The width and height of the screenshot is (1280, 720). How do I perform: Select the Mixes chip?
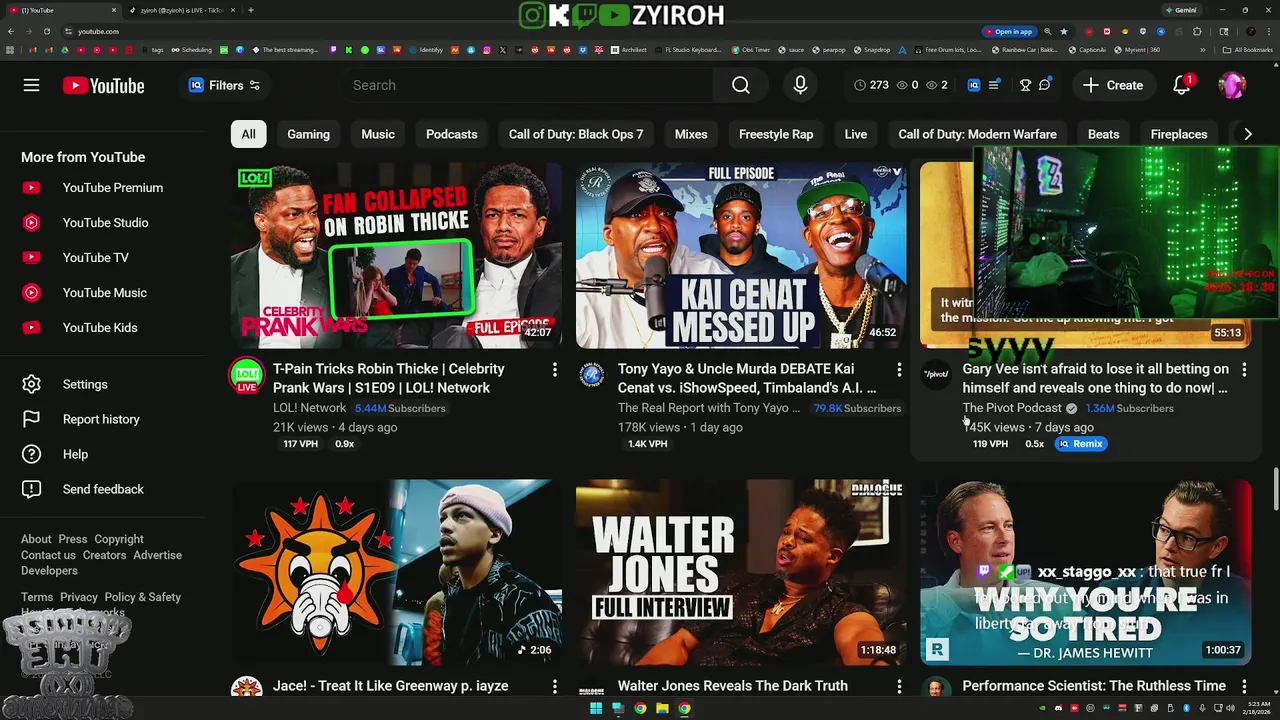click(x=691, y=134)
